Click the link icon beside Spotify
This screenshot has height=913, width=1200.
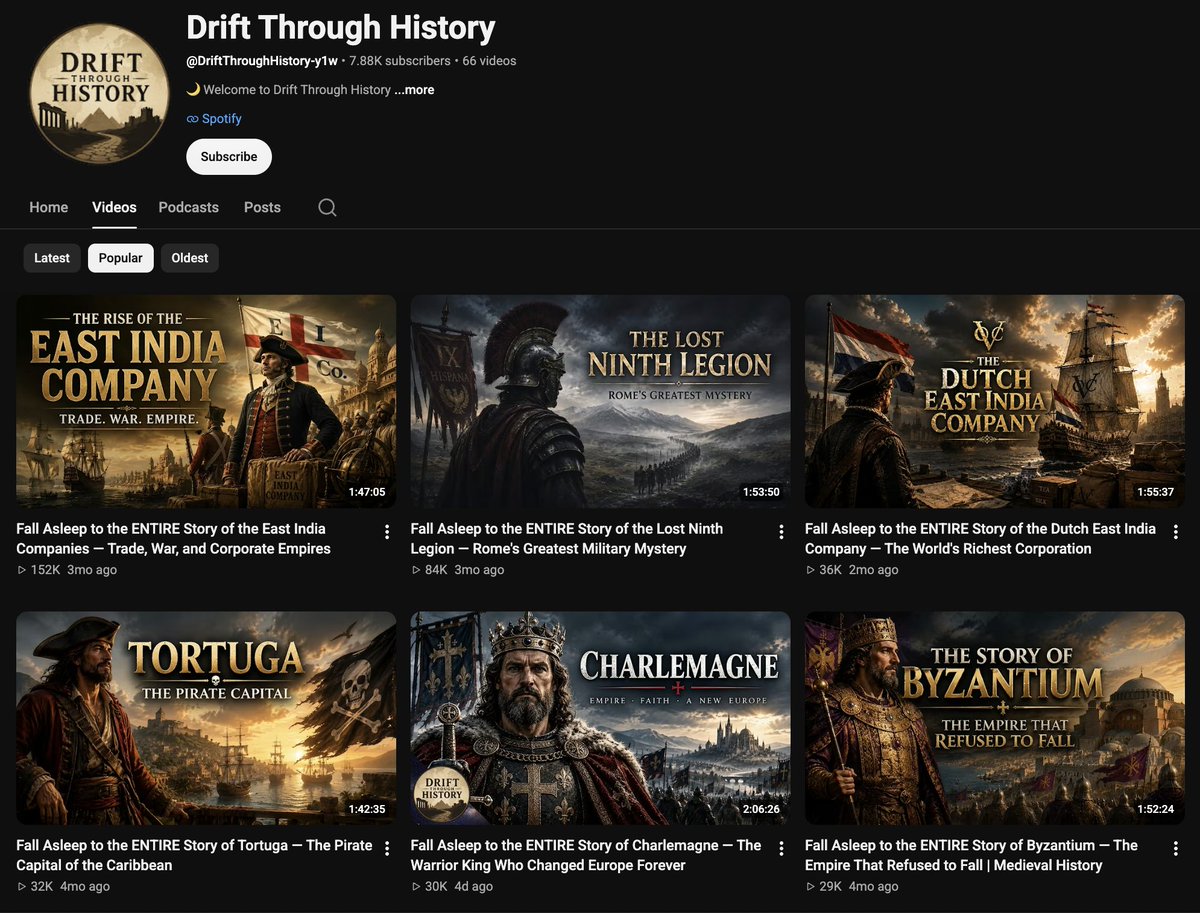[192, 118]
